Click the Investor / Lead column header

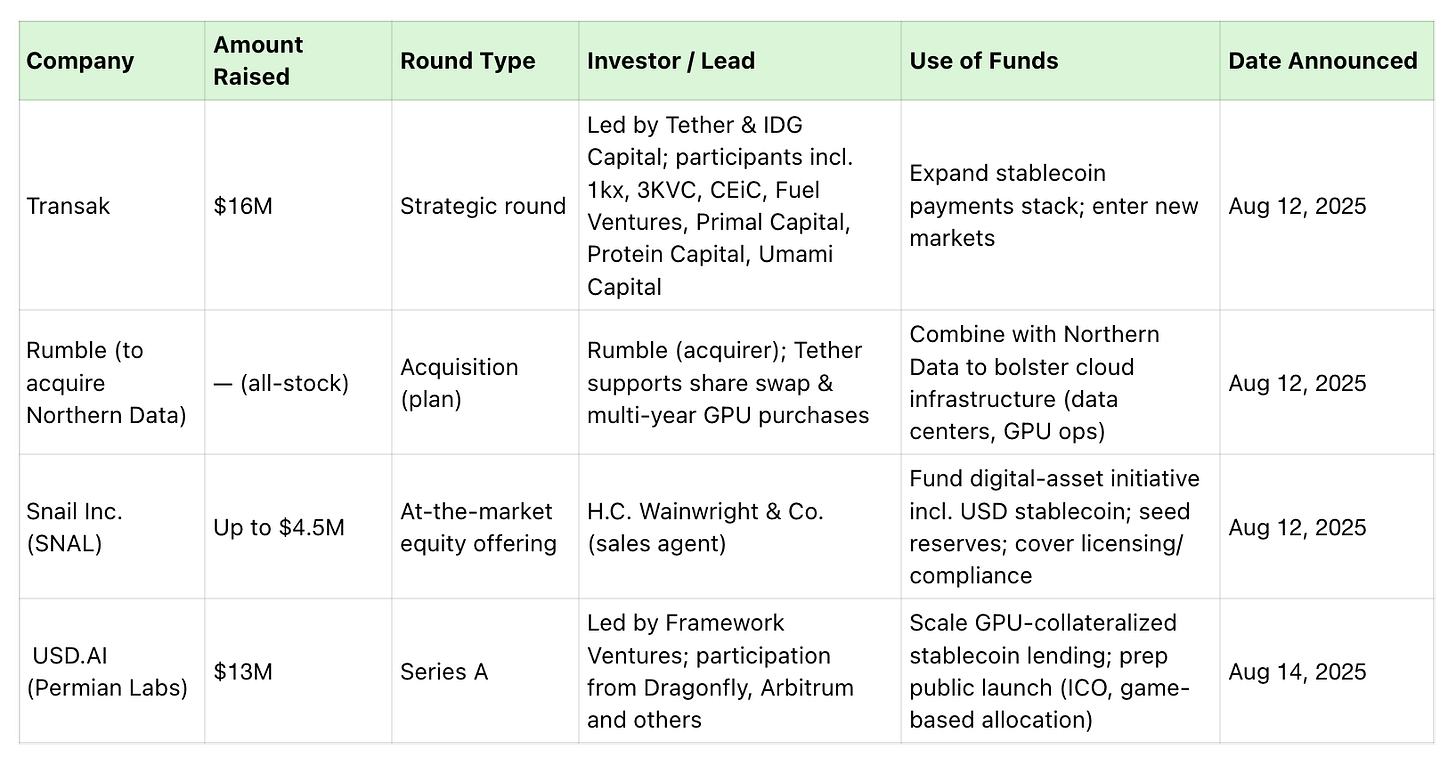point(671,61)
